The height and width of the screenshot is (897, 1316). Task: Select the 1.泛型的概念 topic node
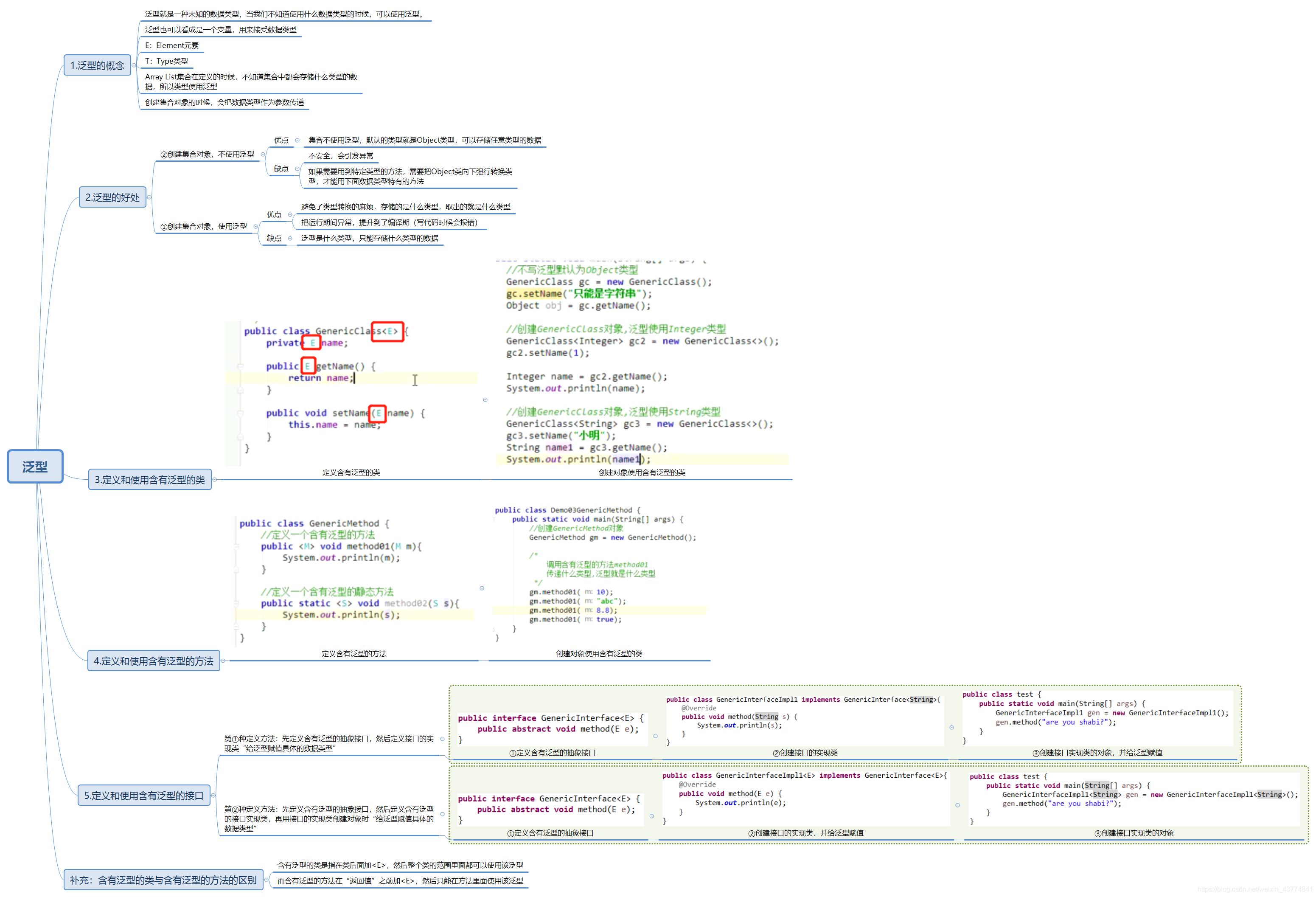[x=97, y=65]
